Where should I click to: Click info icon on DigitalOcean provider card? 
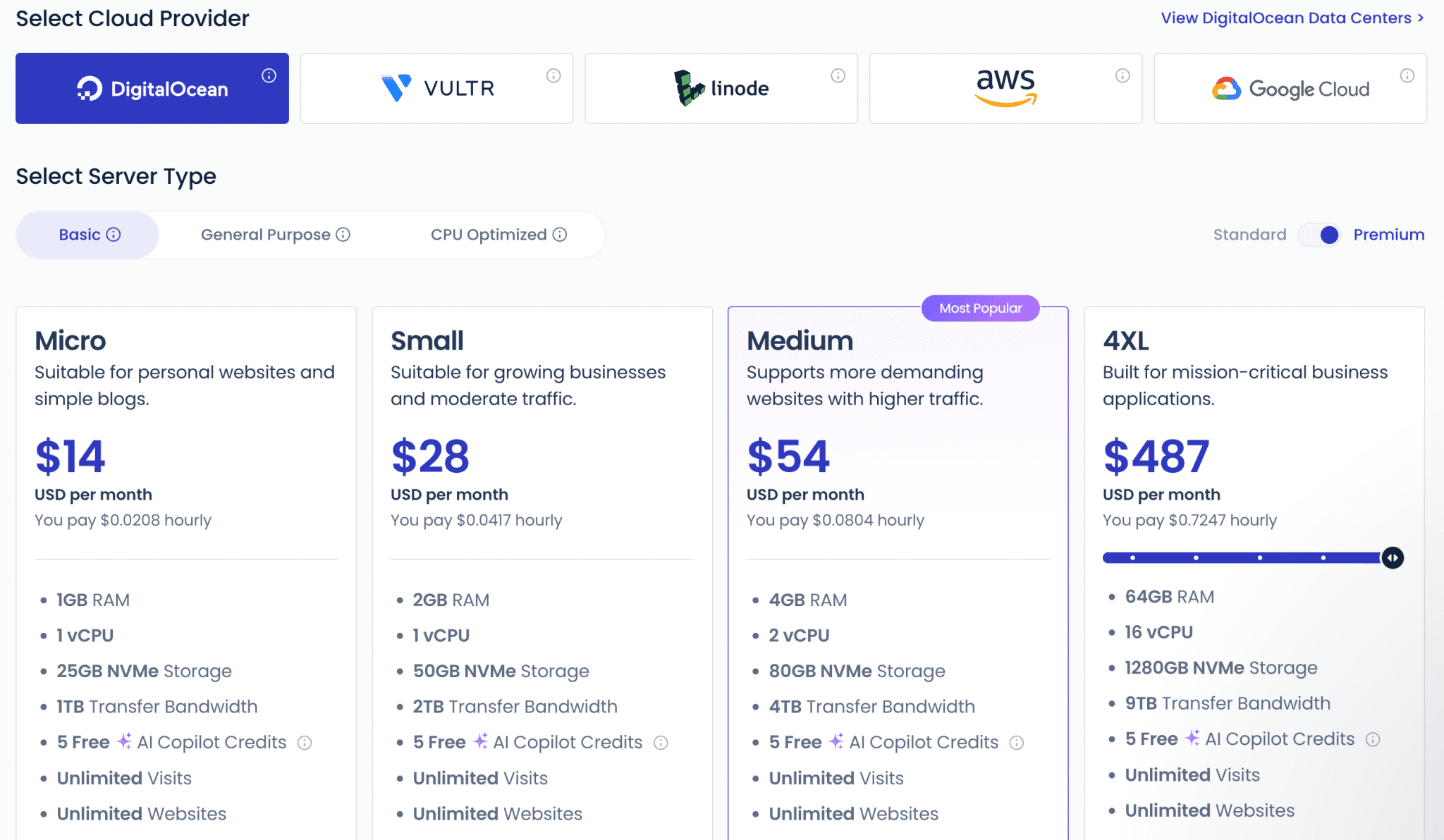pyautogui.click(x=269, y=75)
